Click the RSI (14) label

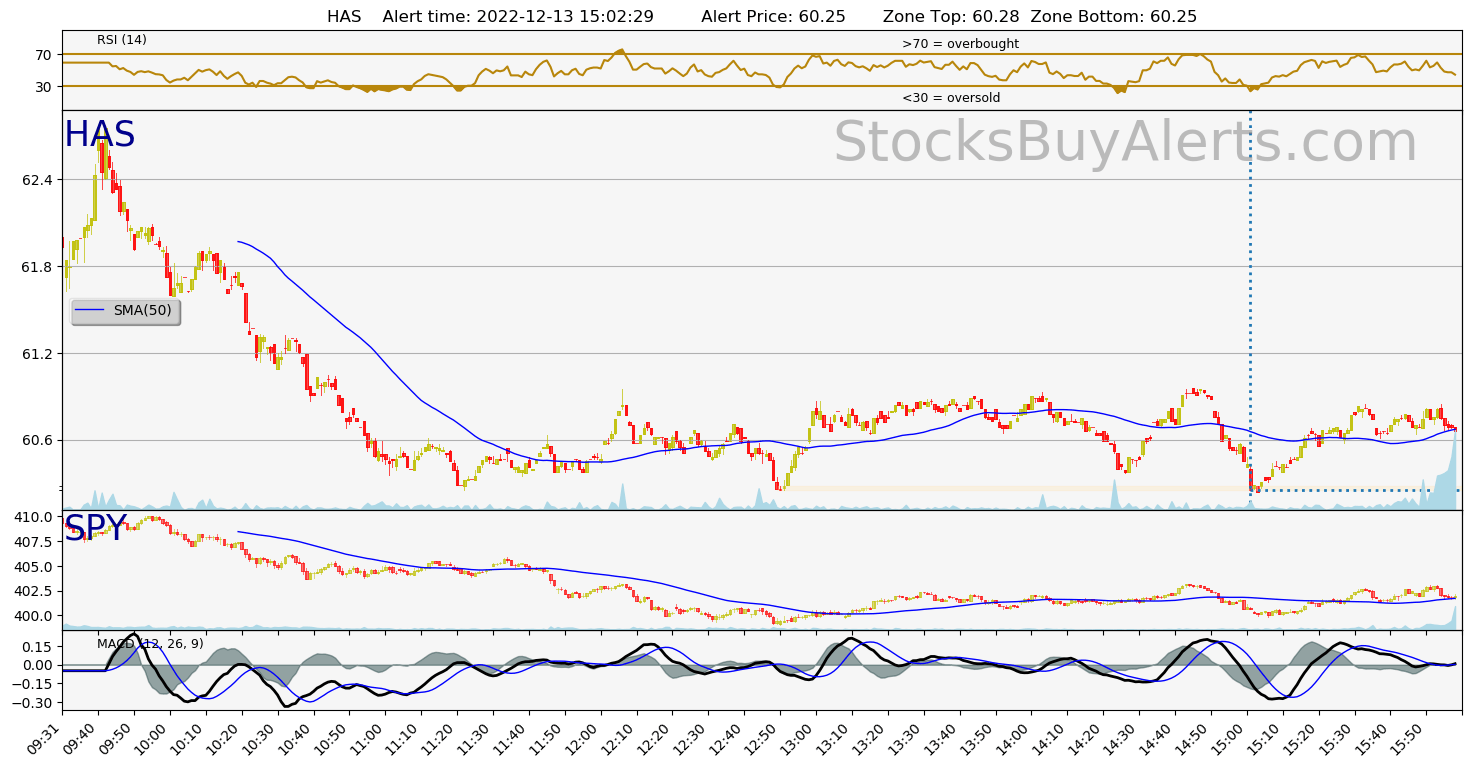pos(122,40)
